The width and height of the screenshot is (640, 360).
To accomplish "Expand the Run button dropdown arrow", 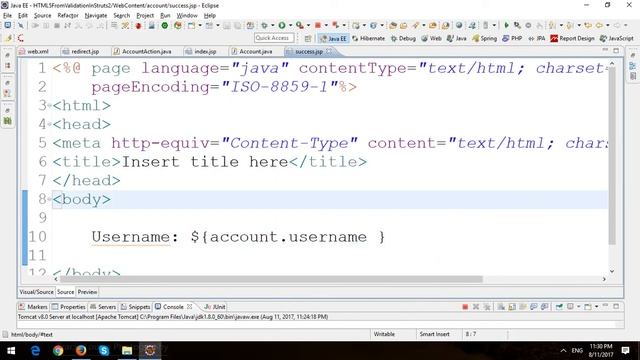I will tap(290, 25).
